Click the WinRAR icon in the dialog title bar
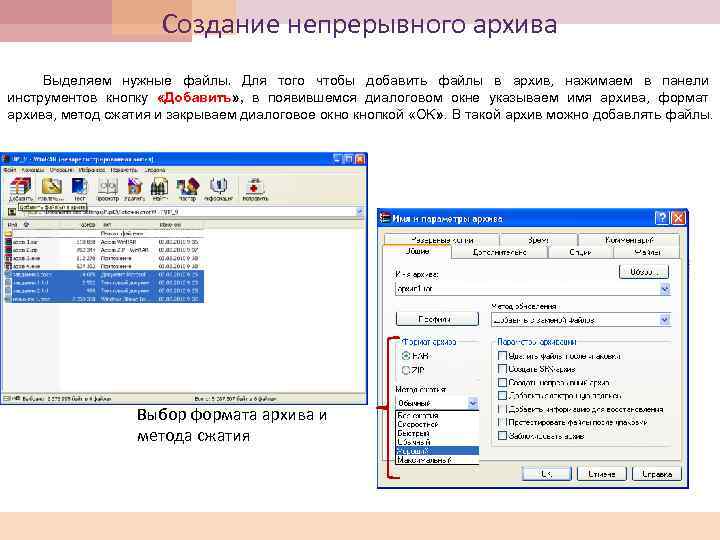The image size is (720, 540). click(x=385, y=218)
